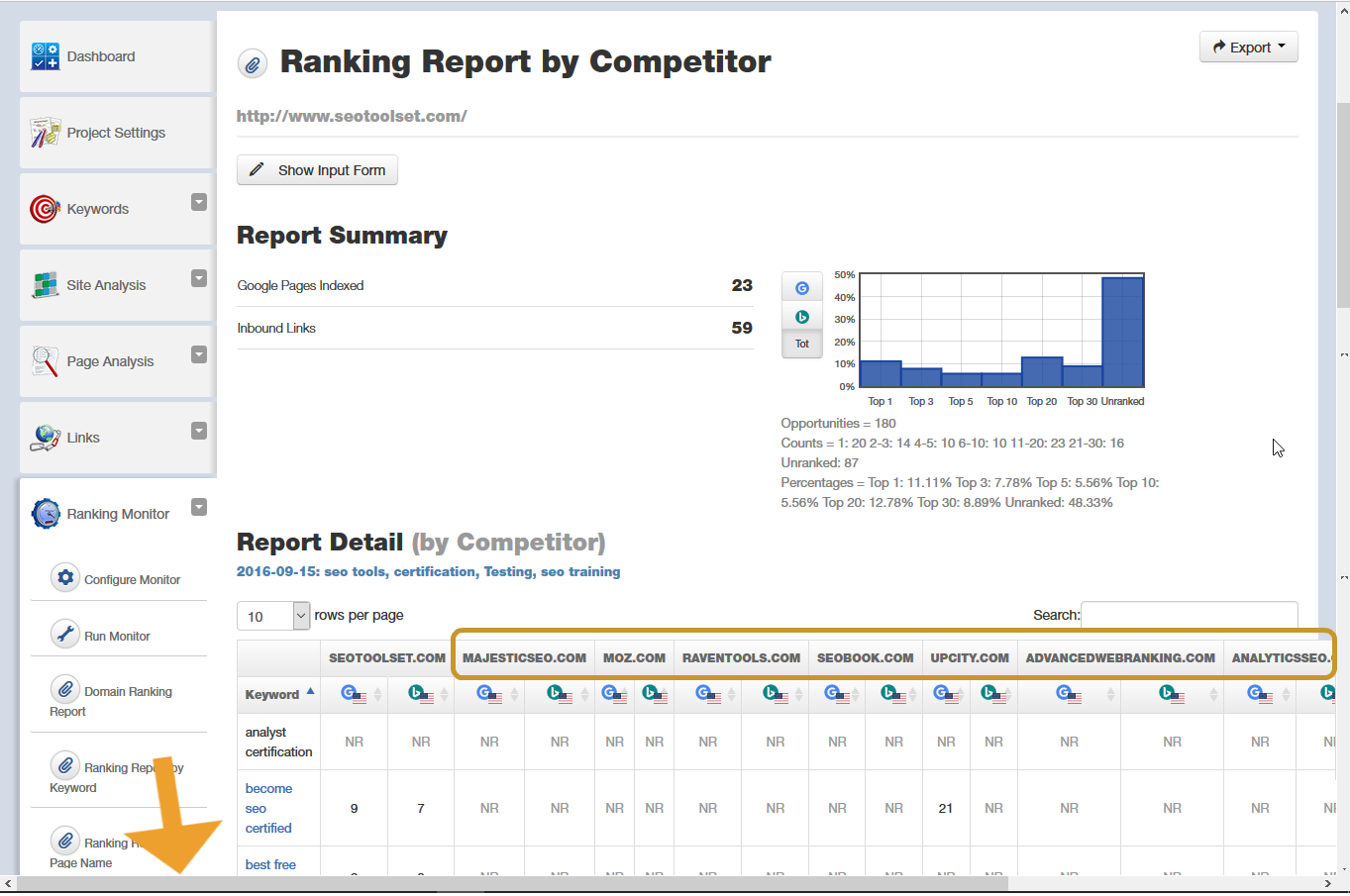Open Run Monitor wrench icon
1350x896 pixels.
point(65,634)
